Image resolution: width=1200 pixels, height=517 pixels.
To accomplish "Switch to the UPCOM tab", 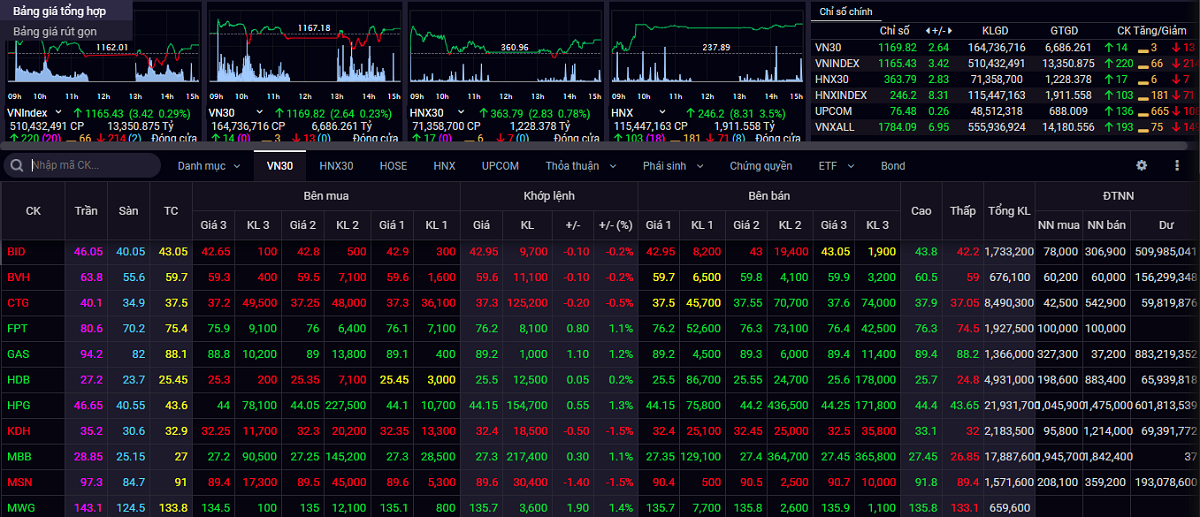I will (500, 166).
